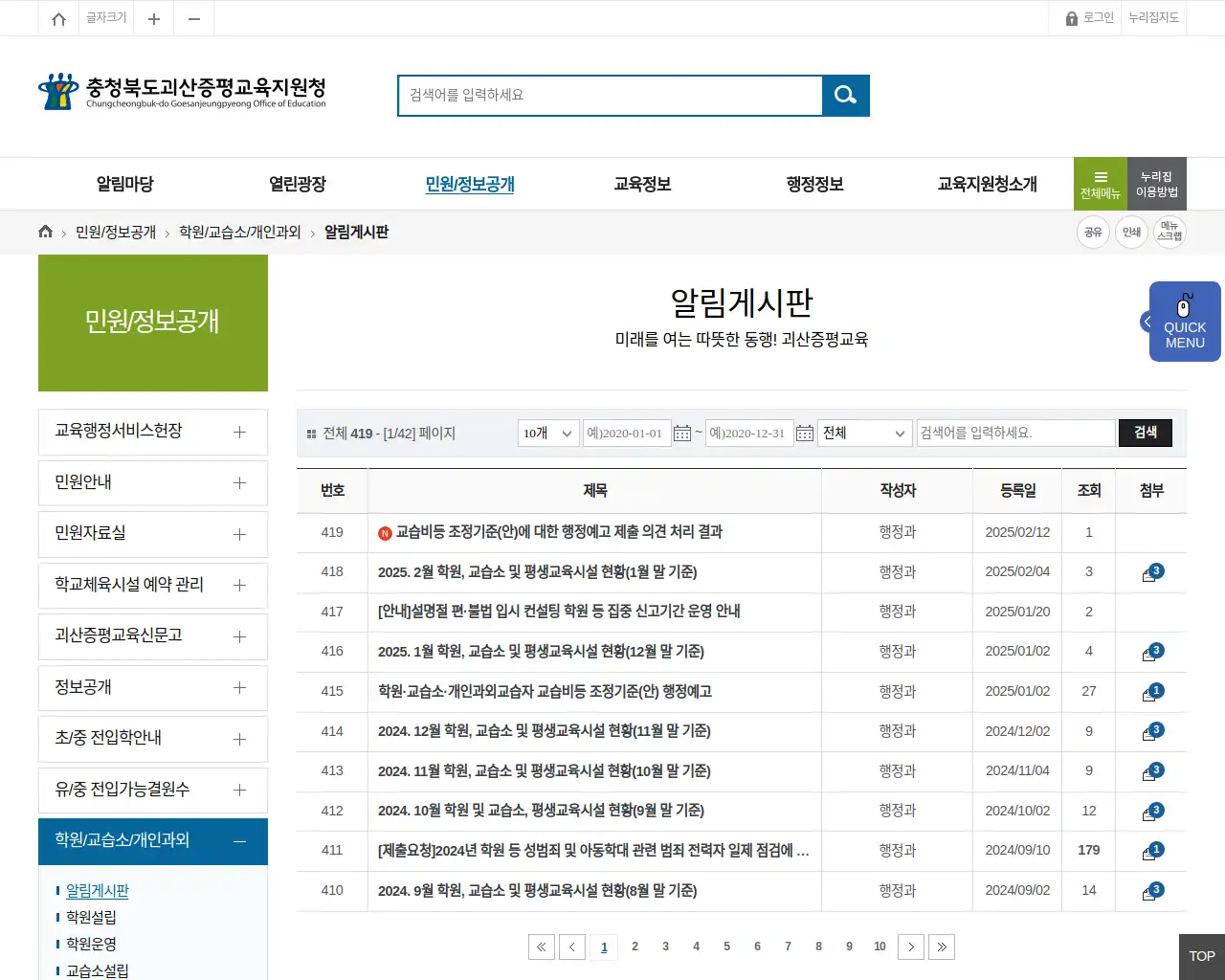Go to previous page arrow
1225x980 pixels.
pos(572,947)
